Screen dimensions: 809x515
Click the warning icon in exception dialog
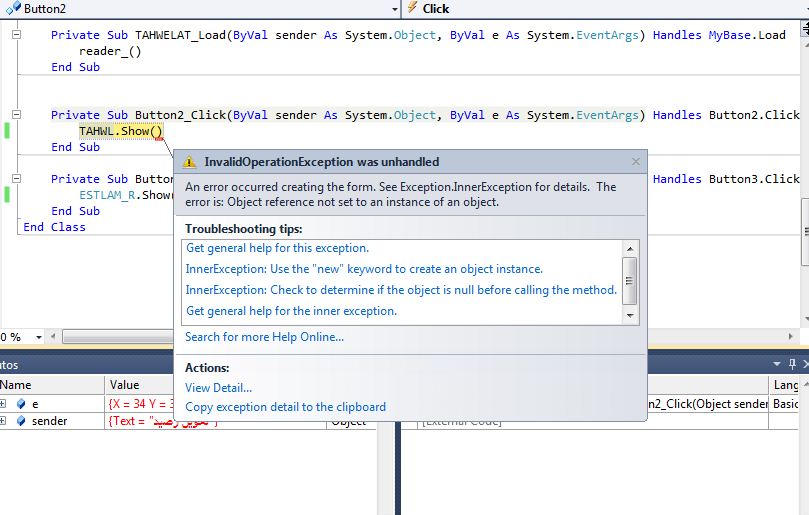pyautogui.click(x=190, y=162)
